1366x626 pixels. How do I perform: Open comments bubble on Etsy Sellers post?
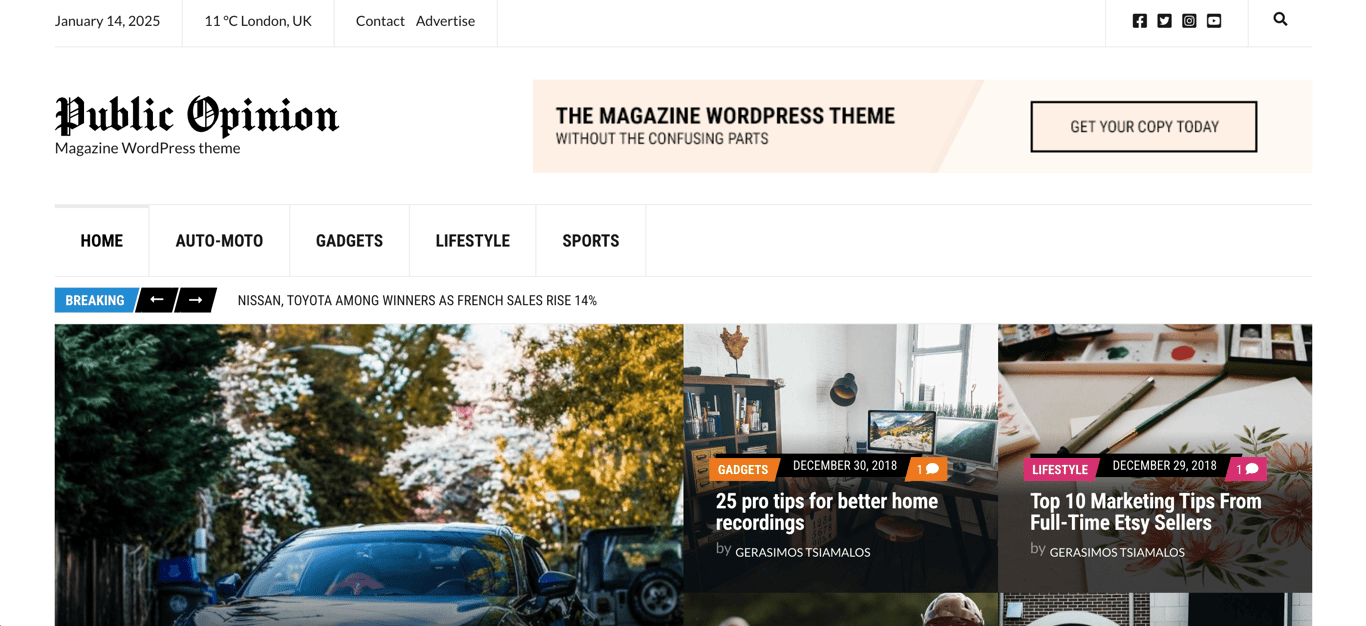tap(1246, 469)
